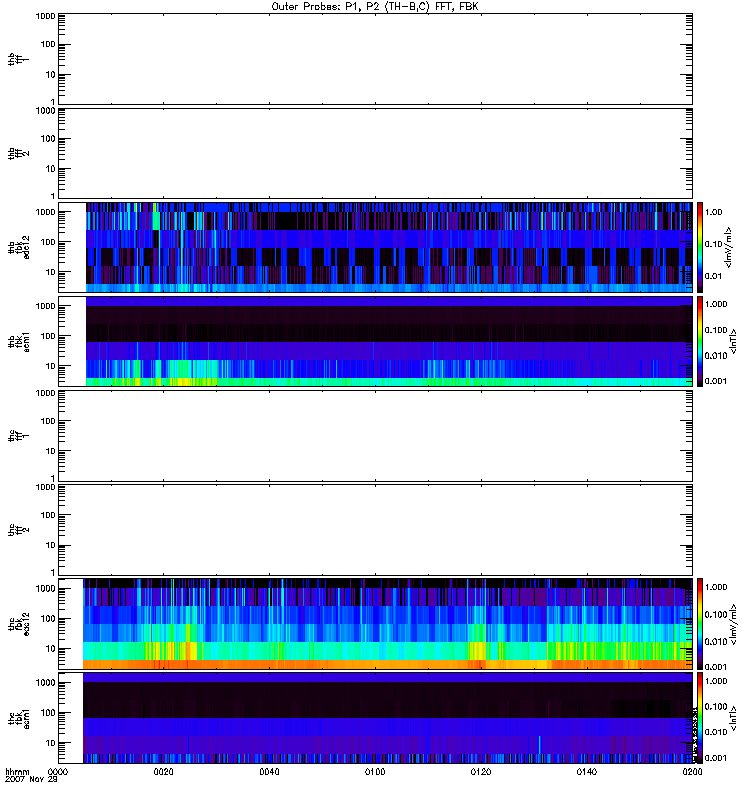Click the 'hhmm' axis unit label
Image resolution: width=750 pixels, height=800 pixels.
(x=17, y=771)
